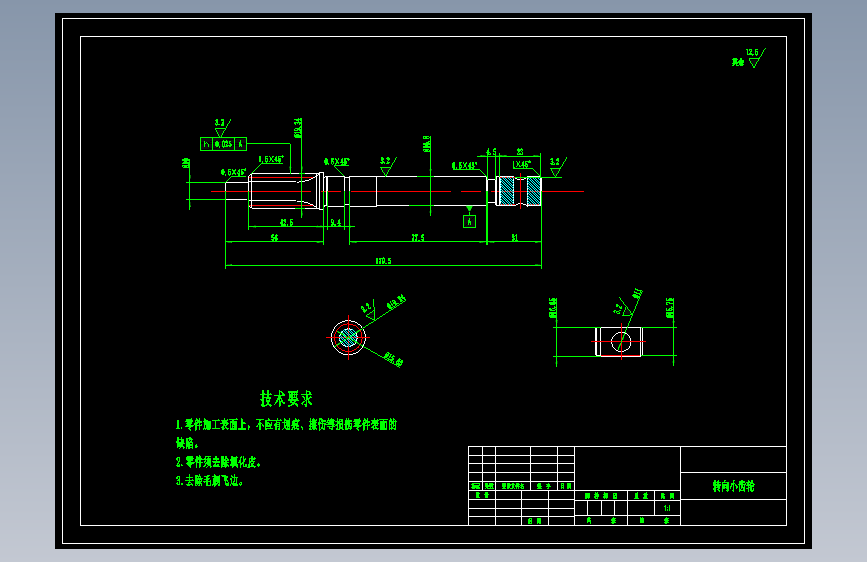Select the hole circle in the right detail view
This screenshot has width=867, height=562.
point(621,342)
